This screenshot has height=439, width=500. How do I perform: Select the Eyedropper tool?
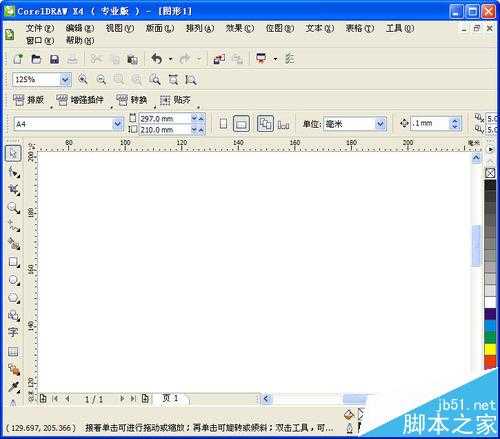(13, 387)
